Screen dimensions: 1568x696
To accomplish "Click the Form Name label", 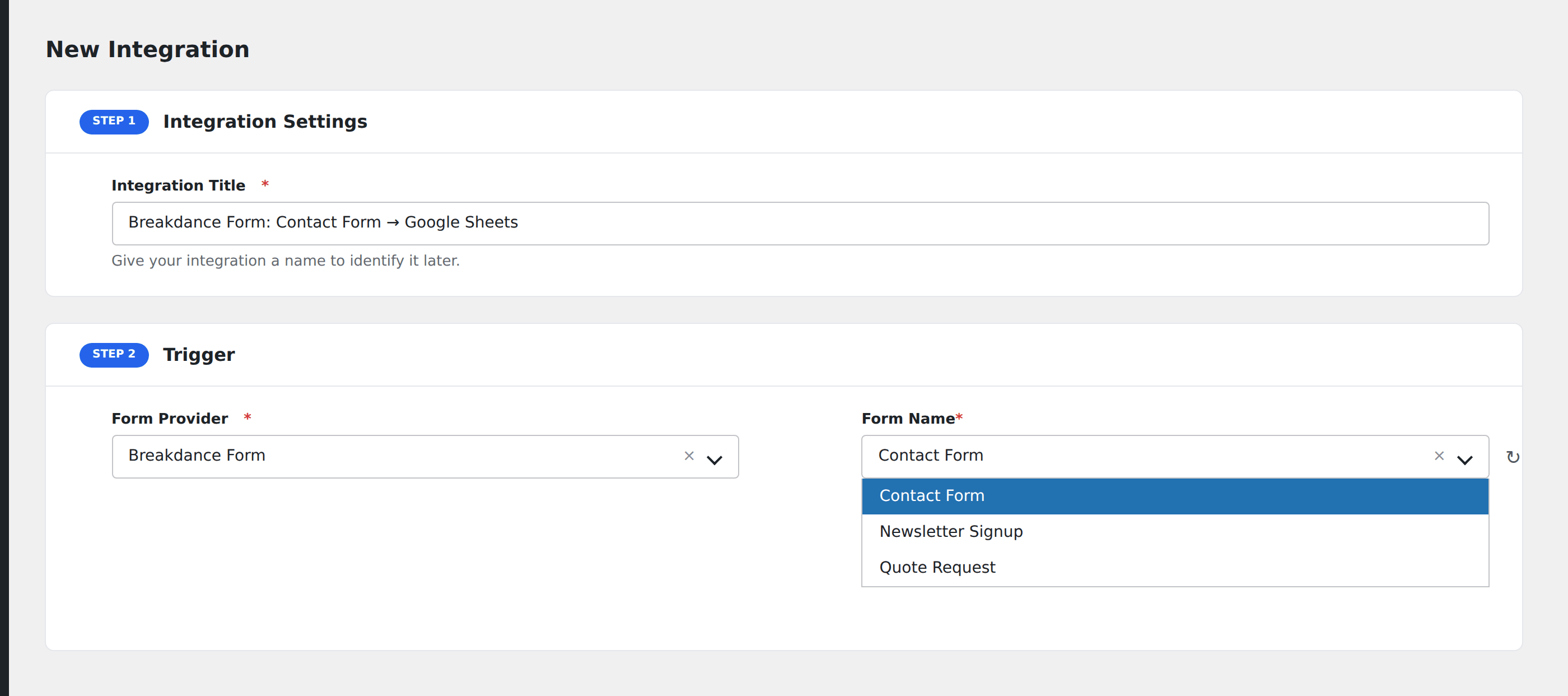I will pyautogui.click(x=908, y=419).
